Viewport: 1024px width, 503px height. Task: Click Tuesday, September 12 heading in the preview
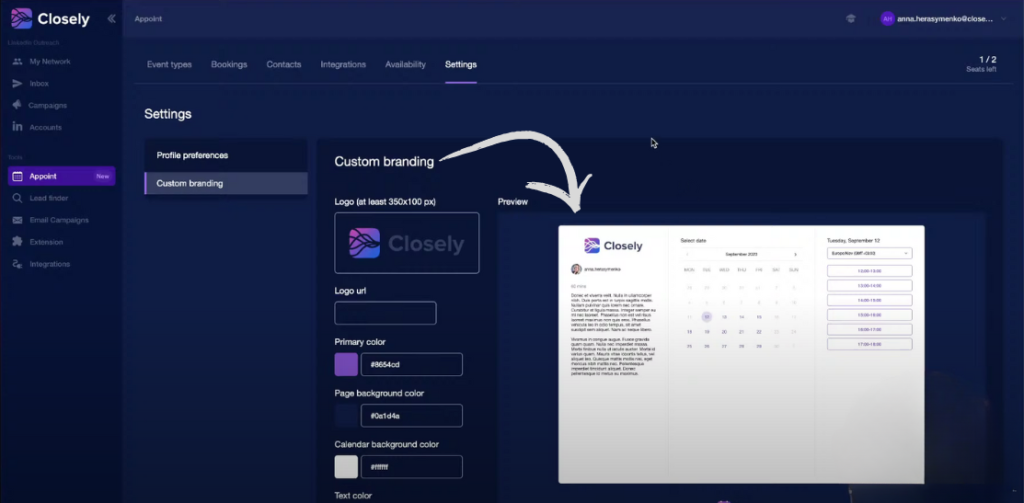854,240
